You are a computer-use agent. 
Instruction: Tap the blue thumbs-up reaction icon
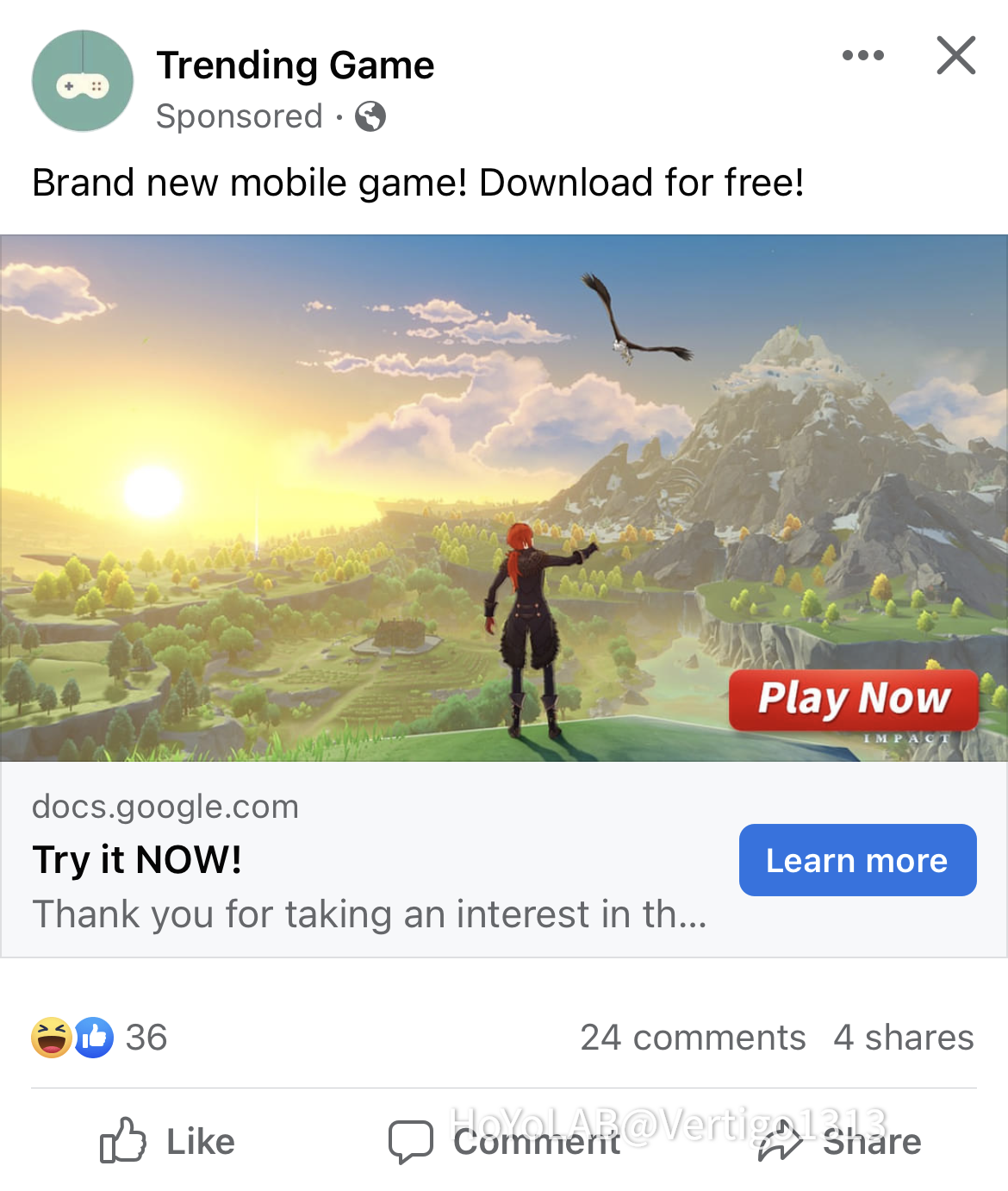click(93, 1037)
